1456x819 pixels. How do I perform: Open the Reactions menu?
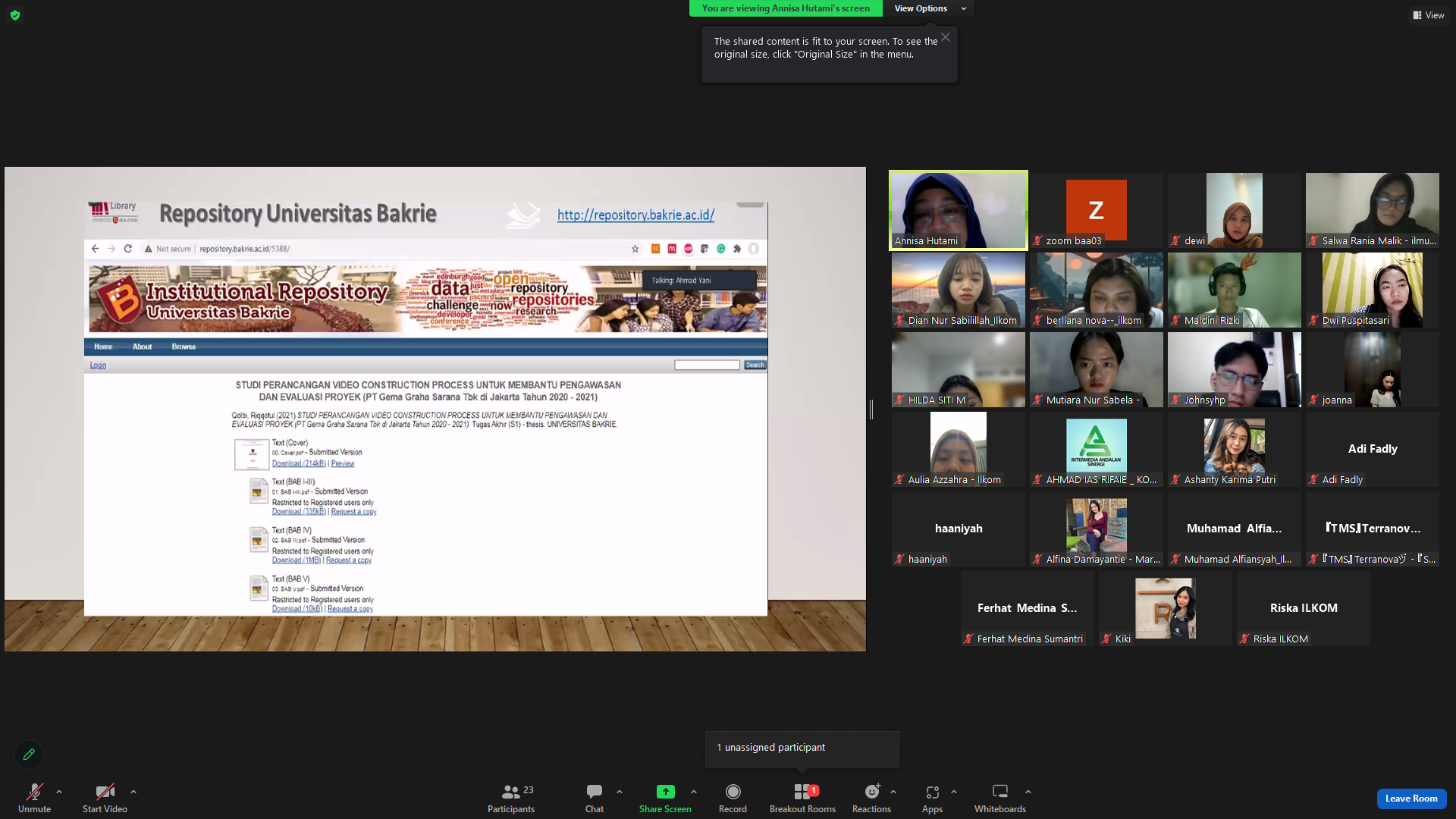[x=871, y=798]
